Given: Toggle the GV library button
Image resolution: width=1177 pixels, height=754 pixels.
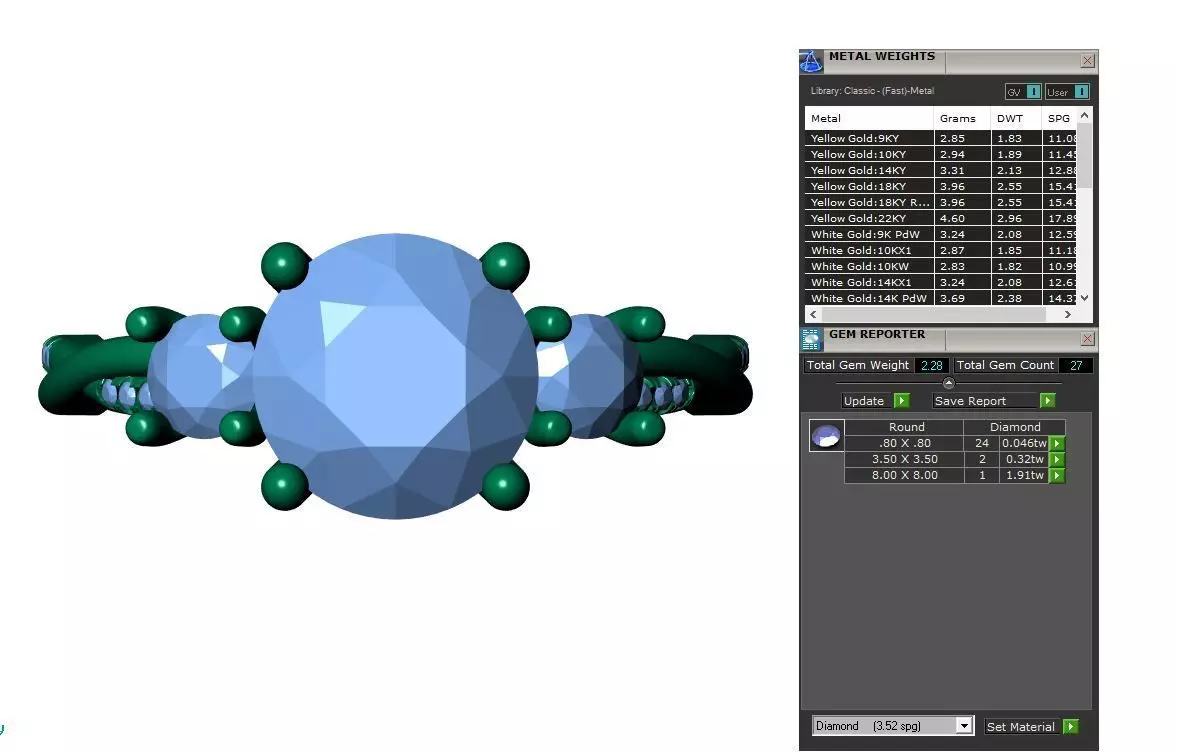Looking at the screenshot, I should (1023, 92).
